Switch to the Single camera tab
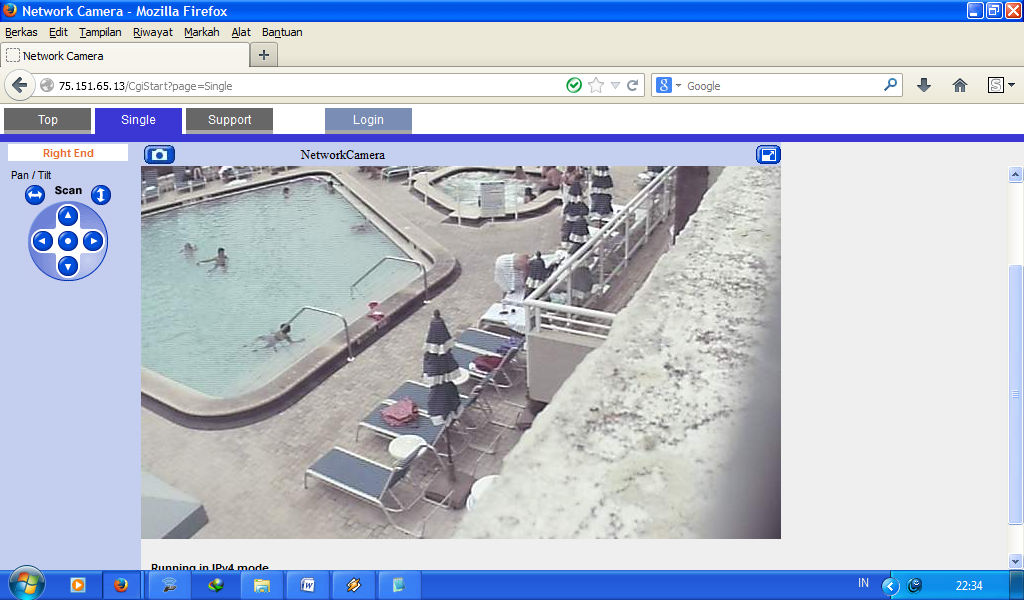 click(138, 120)
